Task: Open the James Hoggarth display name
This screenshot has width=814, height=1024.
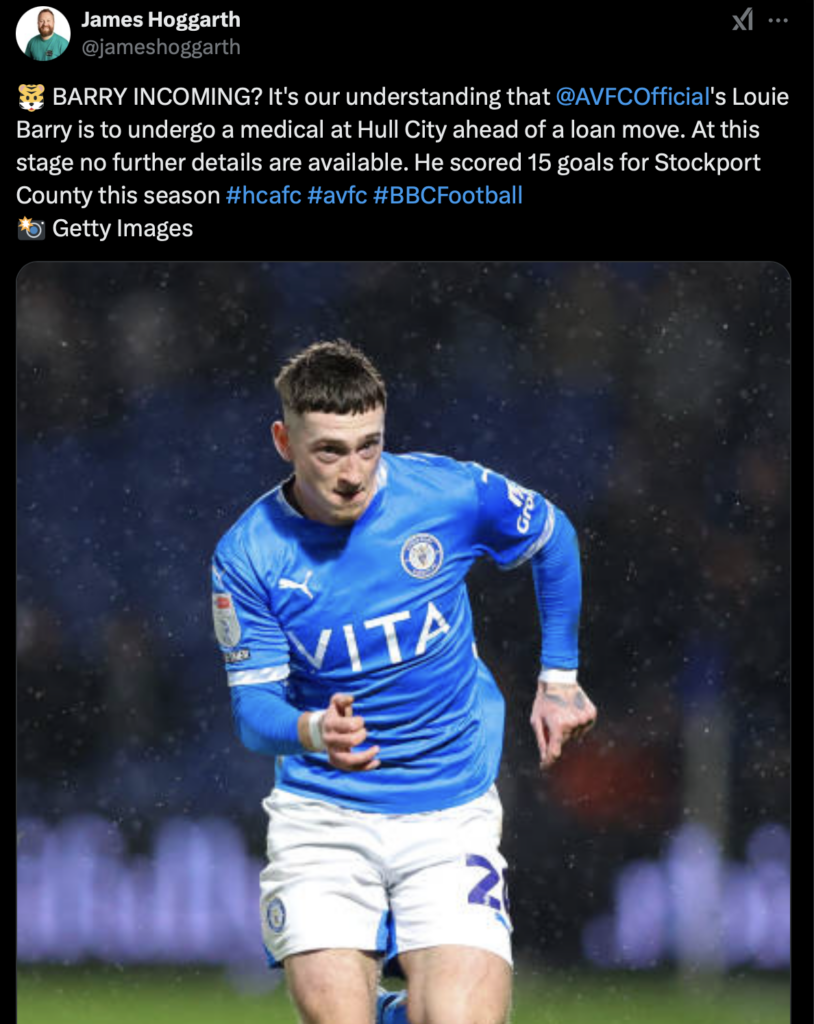Action: coord(161,20)
